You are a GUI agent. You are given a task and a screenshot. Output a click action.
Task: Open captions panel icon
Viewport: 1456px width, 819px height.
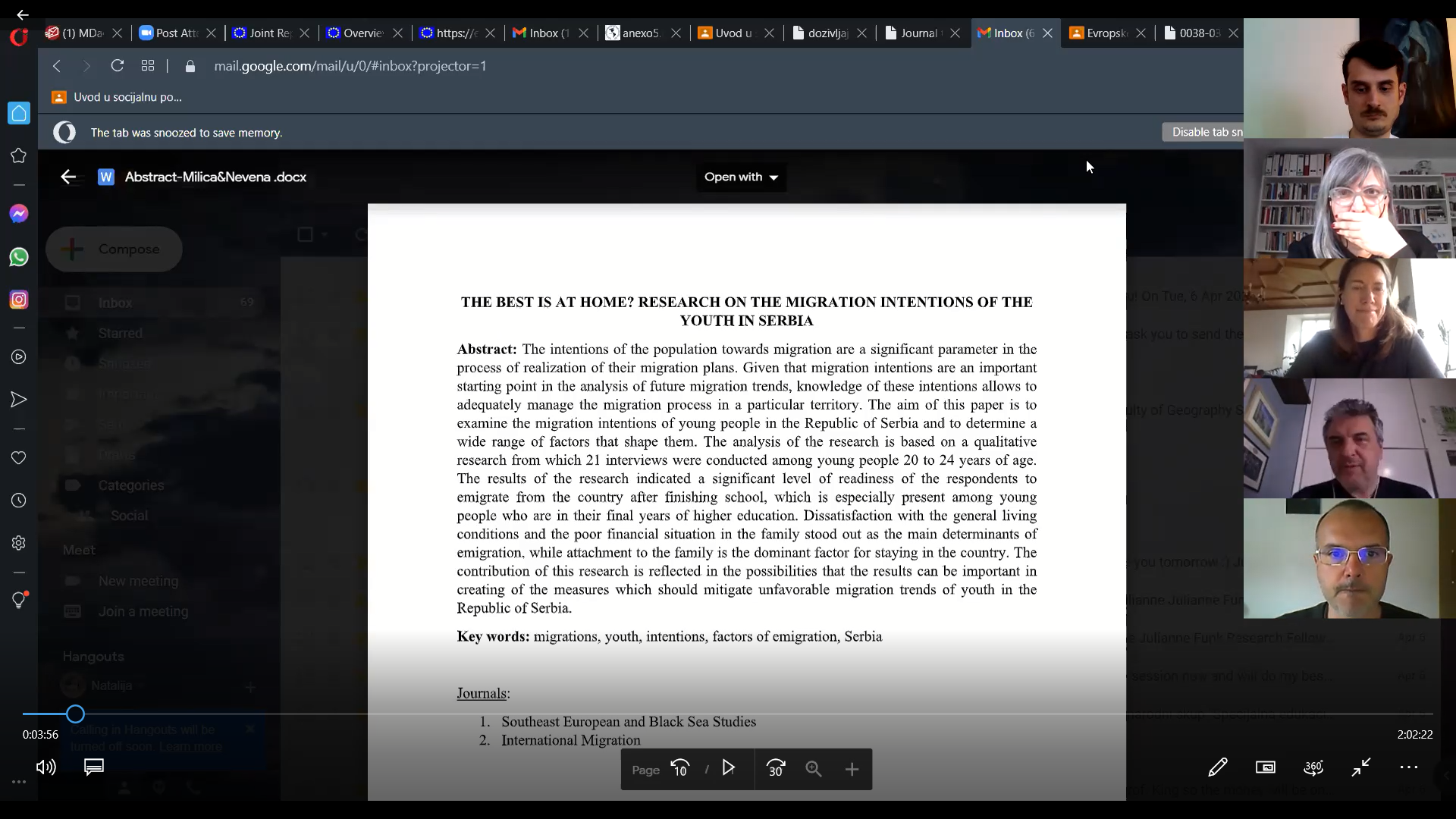94,767
